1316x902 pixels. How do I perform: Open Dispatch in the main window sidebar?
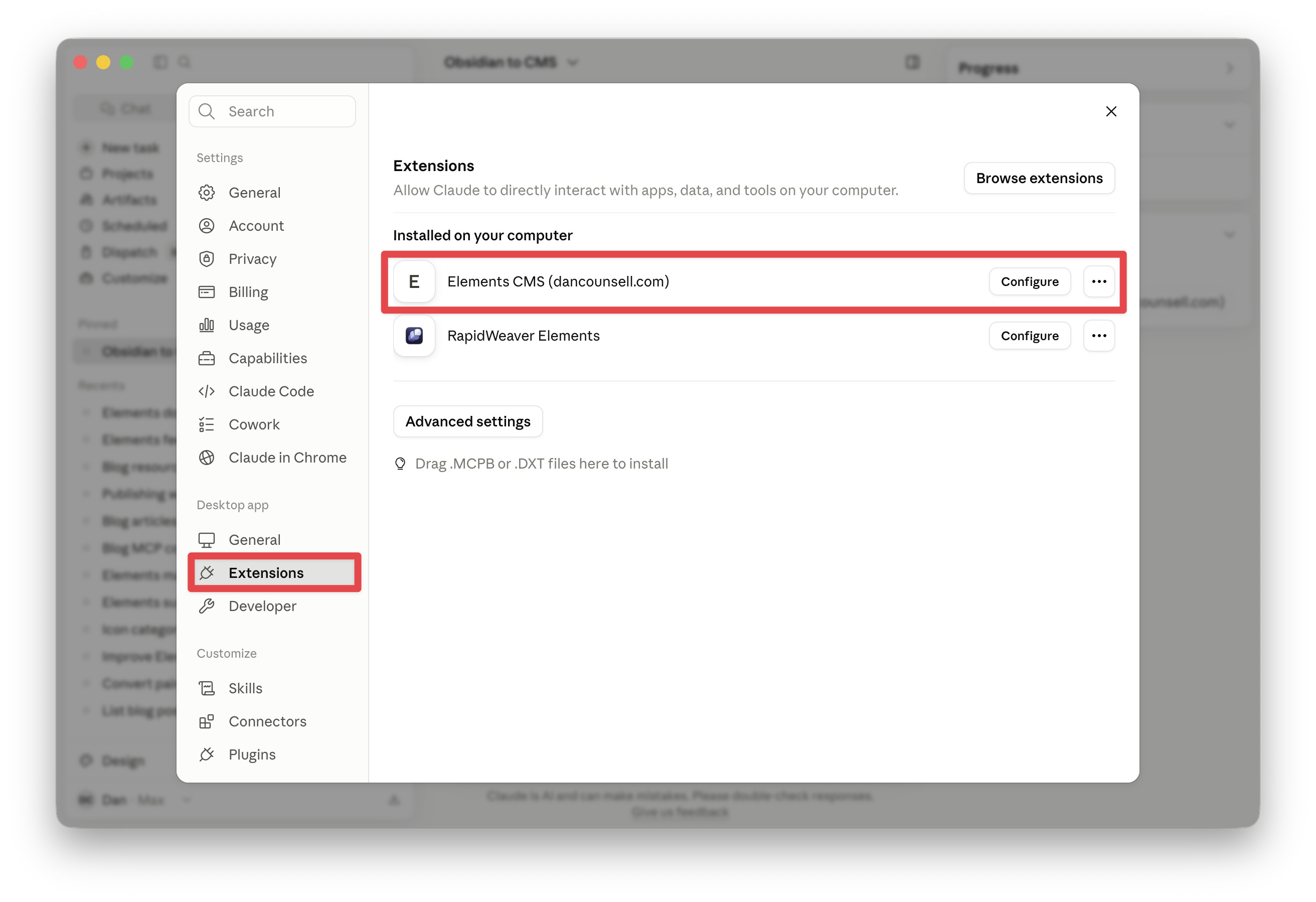point(119,252)
